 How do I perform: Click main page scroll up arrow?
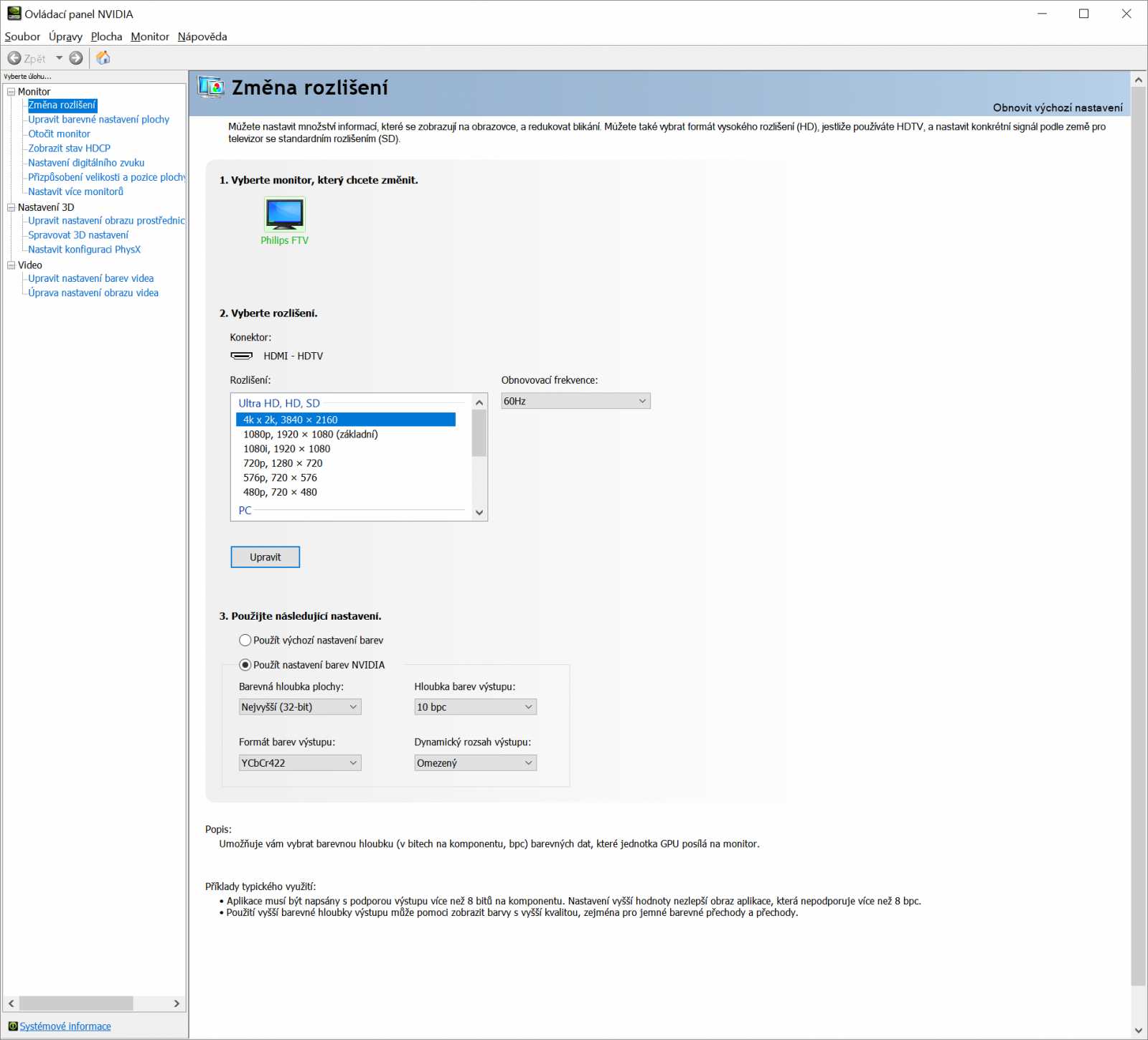(x=1139, y=80)
